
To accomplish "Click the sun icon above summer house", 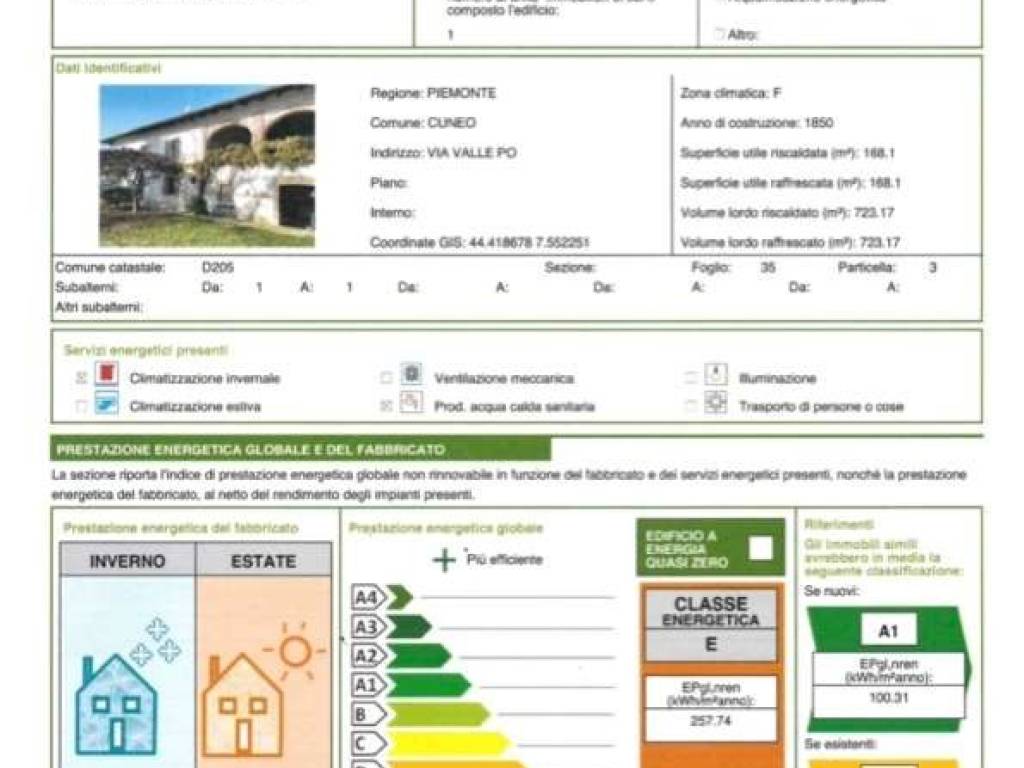I will pos(294,652).
